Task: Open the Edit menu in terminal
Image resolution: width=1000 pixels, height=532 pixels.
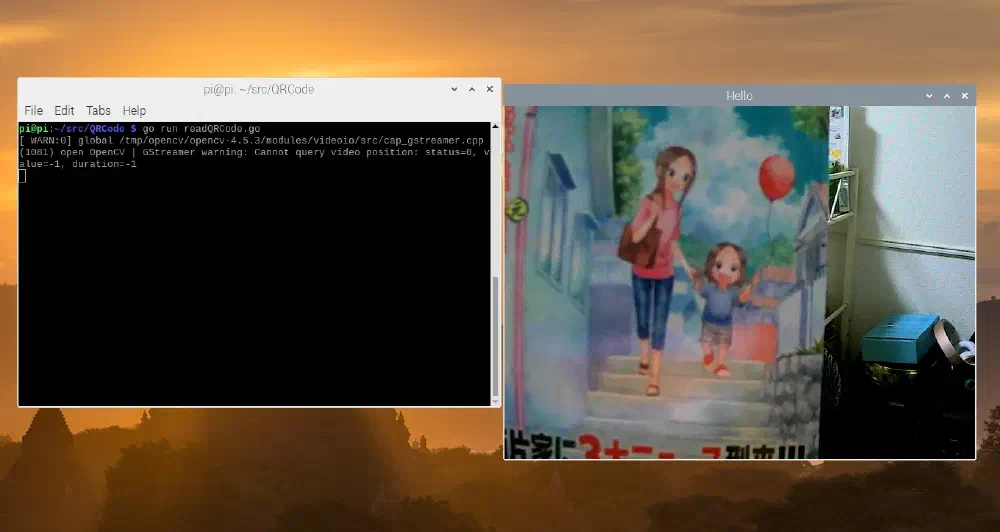Action: point(64,110)
